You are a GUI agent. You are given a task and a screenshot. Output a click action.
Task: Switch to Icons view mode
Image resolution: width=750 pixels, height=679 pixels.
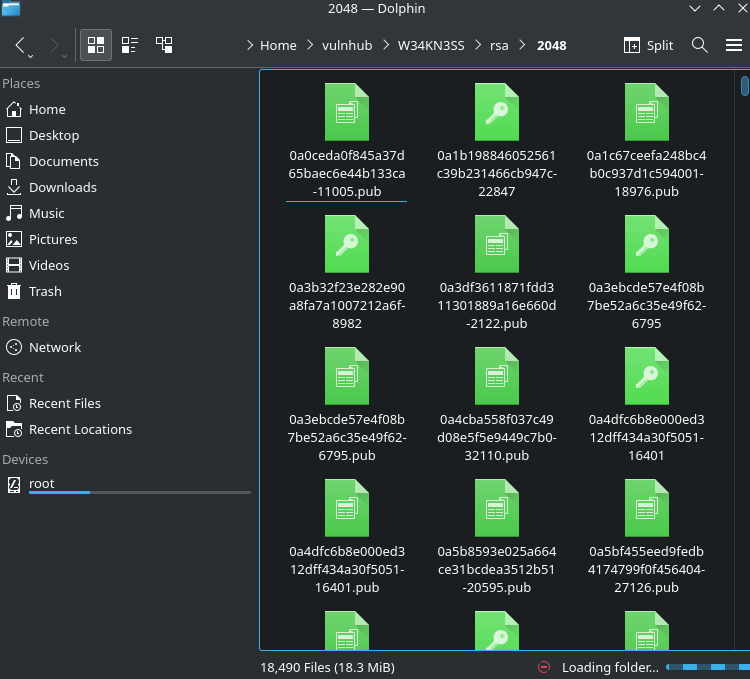[96, 45]
